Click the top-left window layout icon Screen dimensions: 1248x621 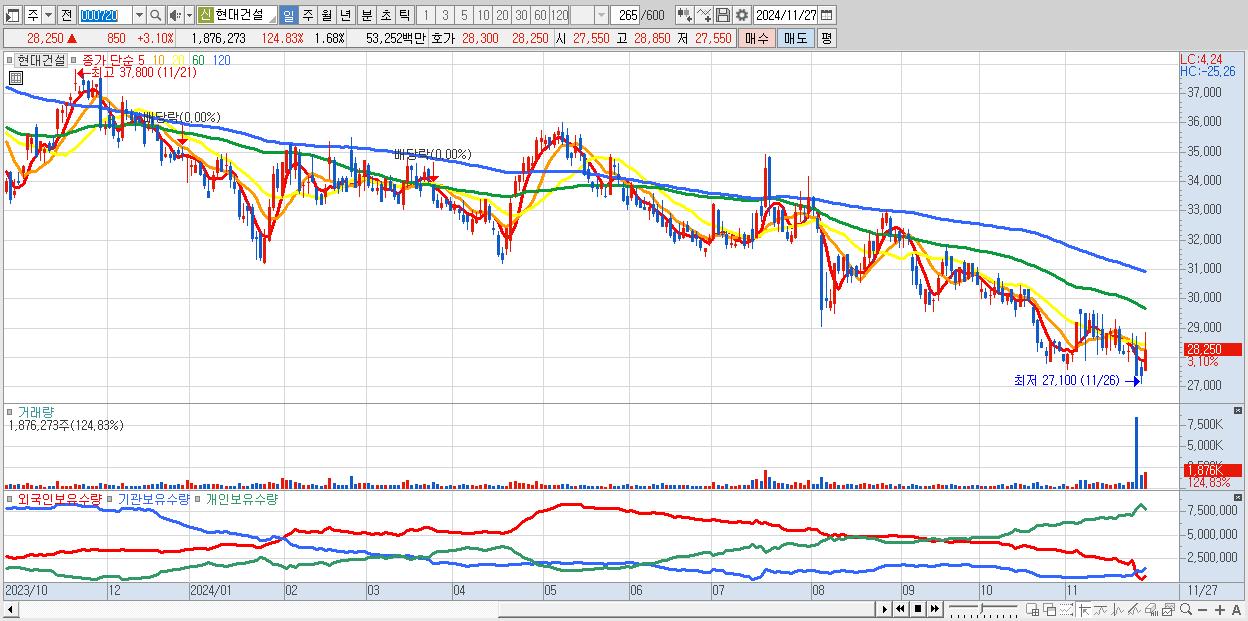(11, 15)
